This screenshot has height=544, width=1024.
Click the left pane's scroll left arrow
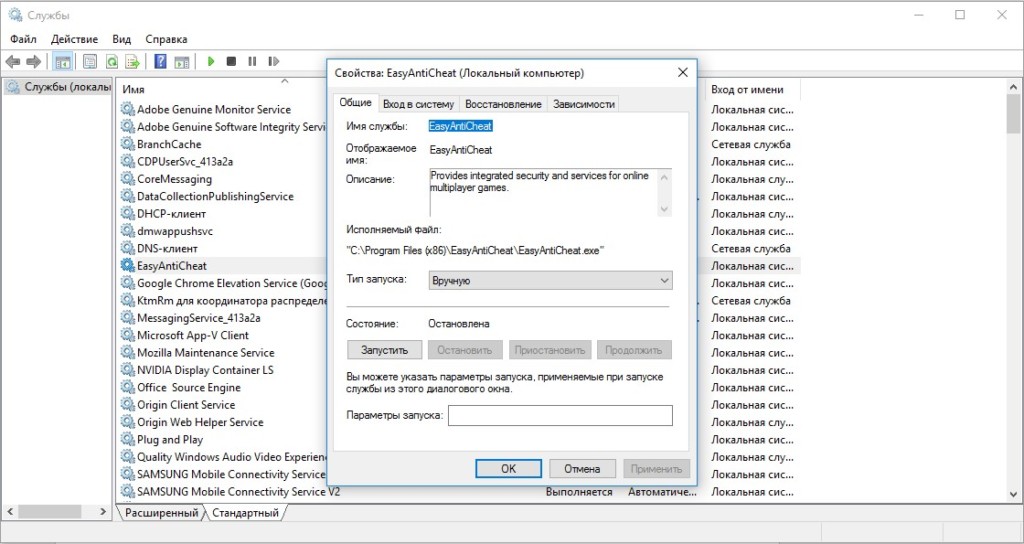(10, 511)
